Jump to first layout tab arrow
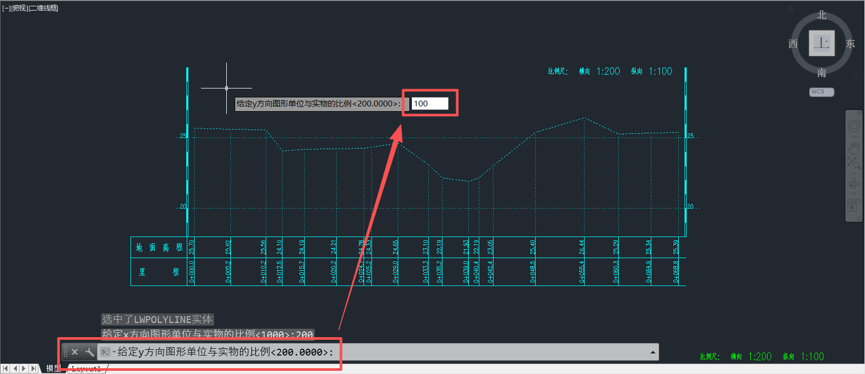 click(x=6, y=368)
